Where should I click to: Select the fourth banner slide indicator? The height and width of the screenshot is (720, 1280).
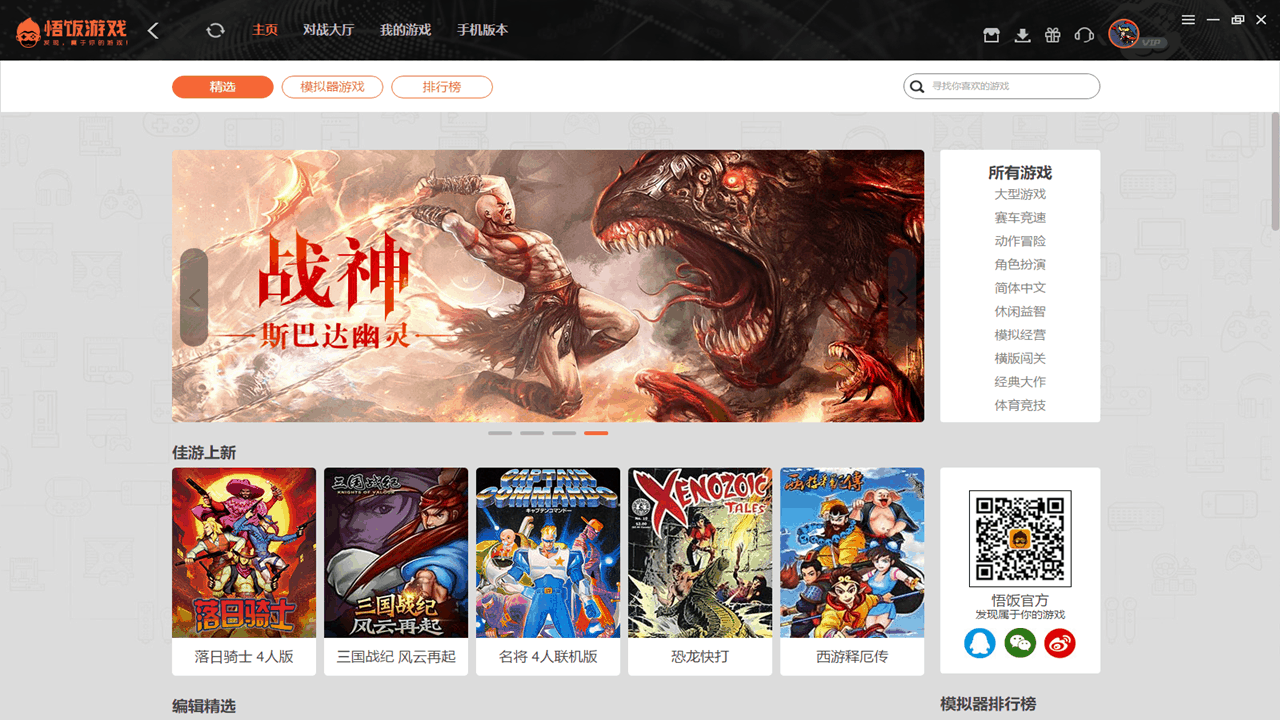click(596, 433)
